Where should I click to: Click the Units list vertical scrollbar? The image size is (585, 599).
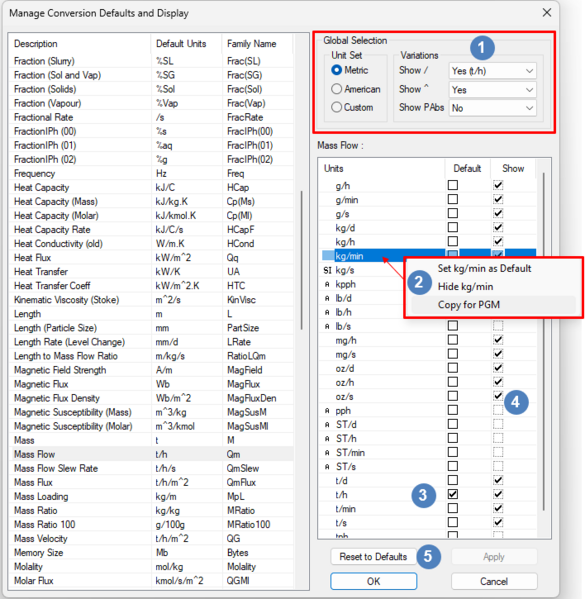543,341
